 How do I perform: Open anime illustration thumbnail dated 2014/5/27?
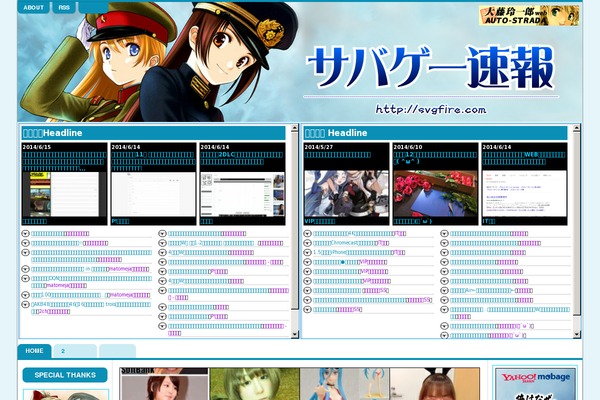tap(346, 193)
